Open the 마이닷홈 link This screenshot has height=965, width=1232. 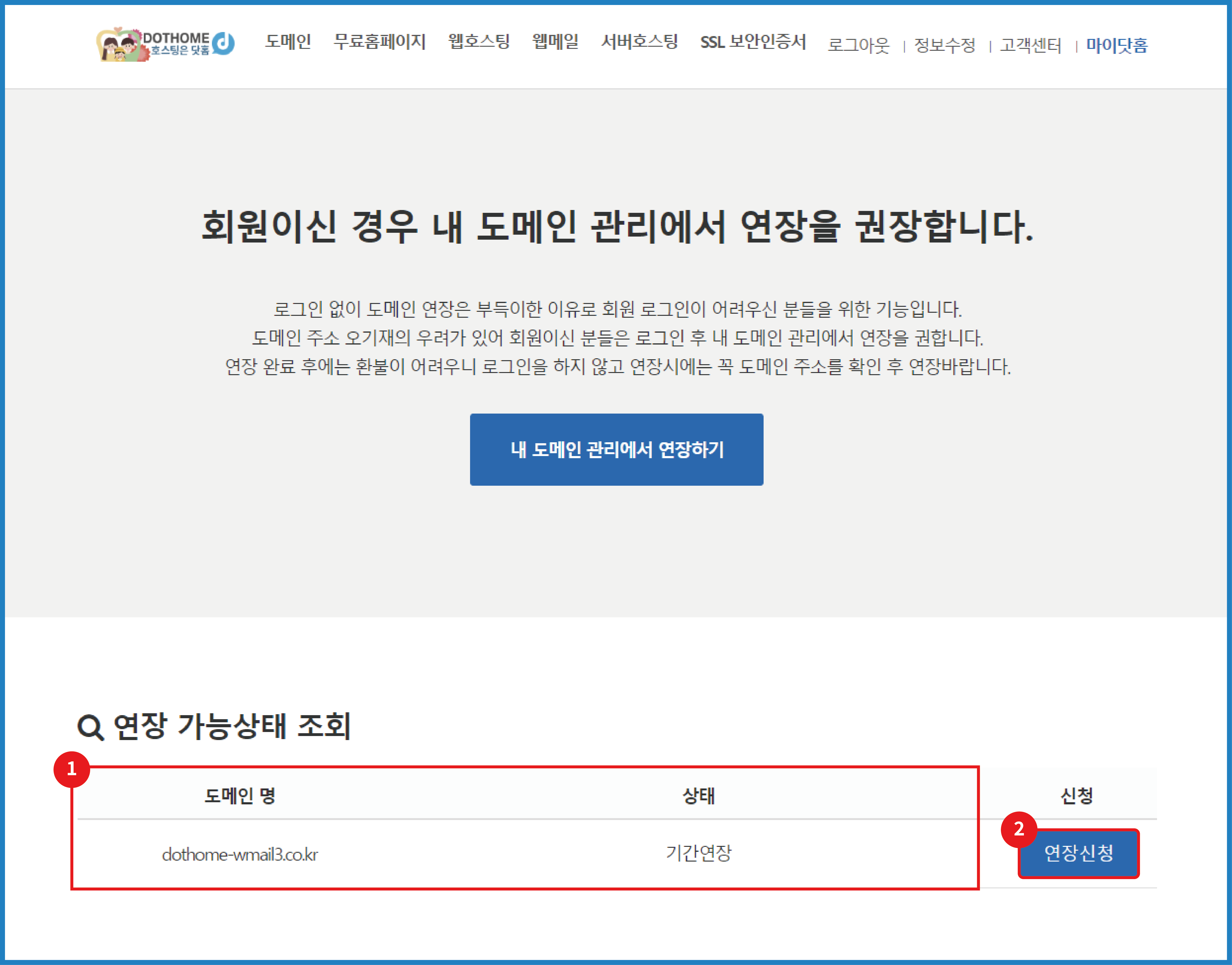pos(1116,45)
